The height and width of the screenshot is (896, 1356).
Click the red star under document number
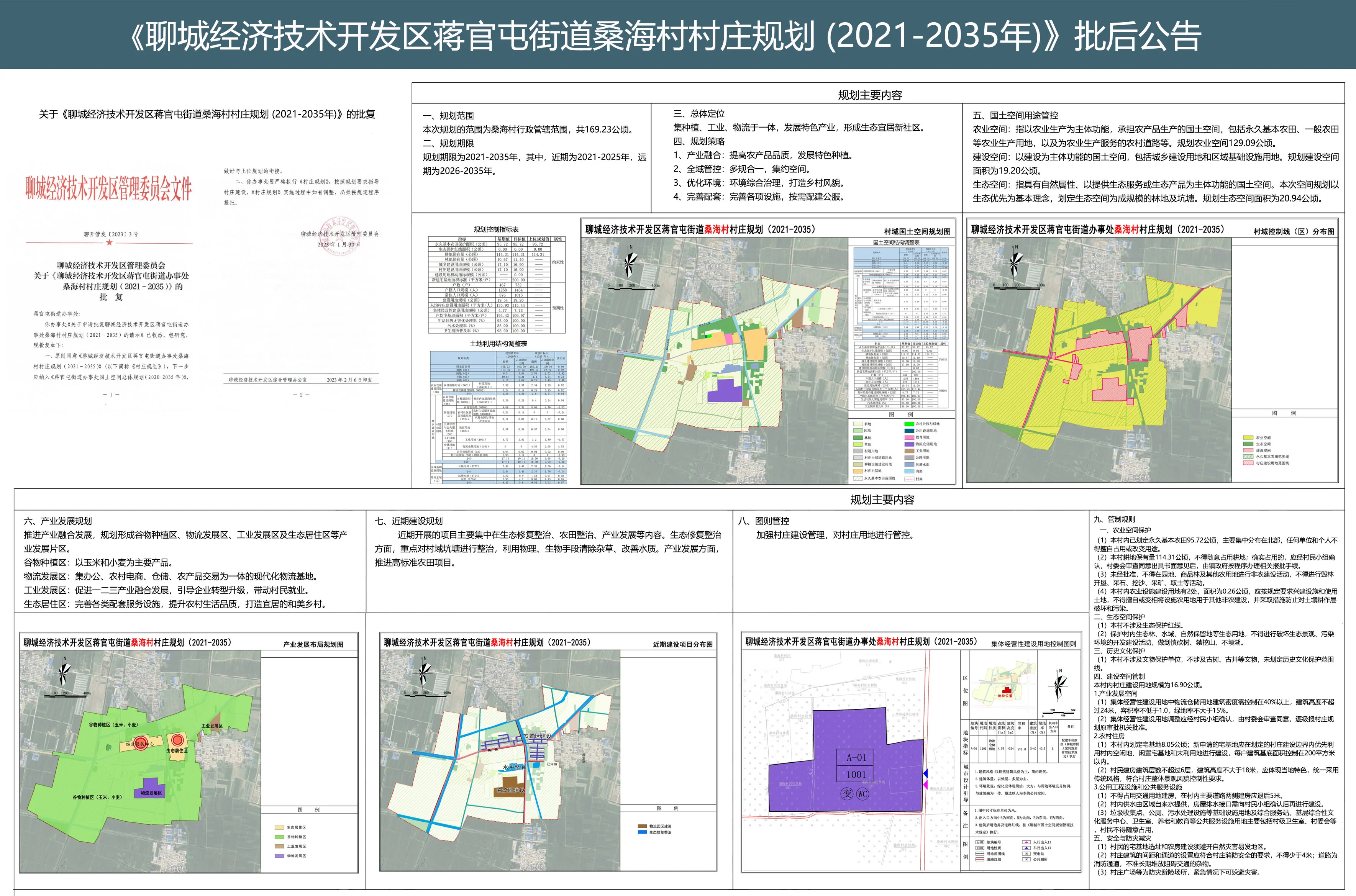point(109,243)
